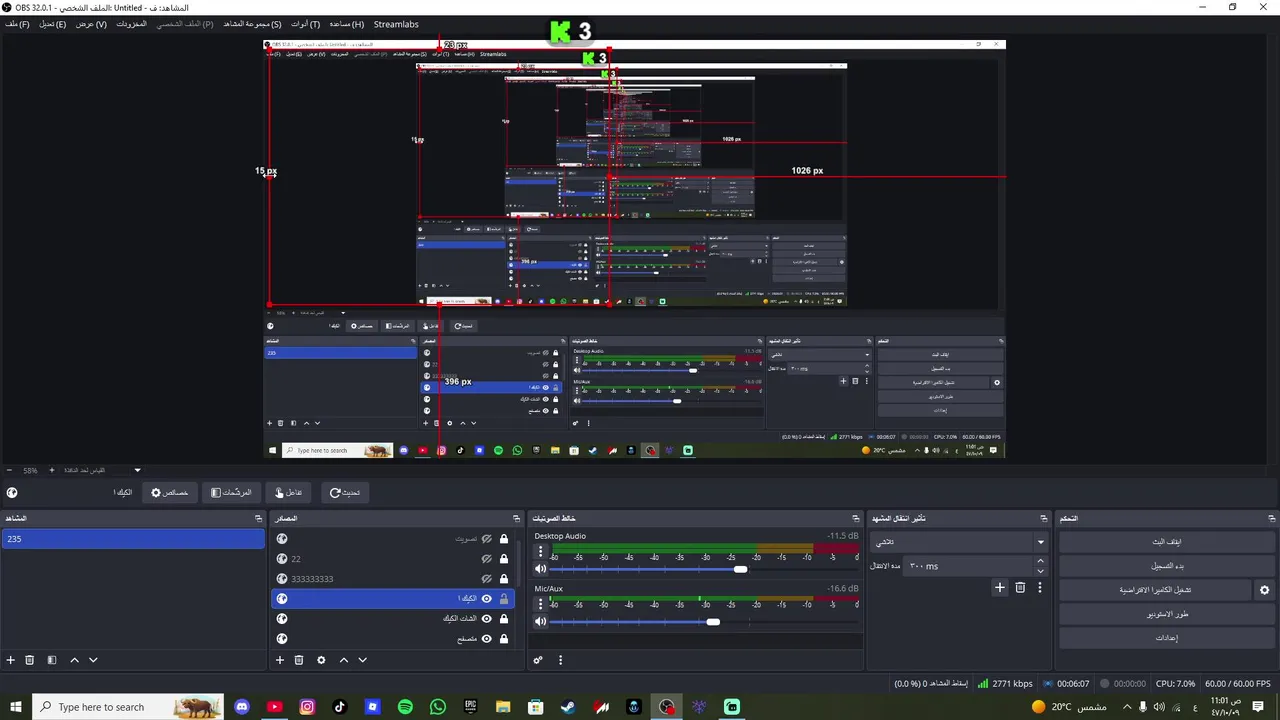Move the selected source up
This screenshot has height=720, width=1280.
344,660
